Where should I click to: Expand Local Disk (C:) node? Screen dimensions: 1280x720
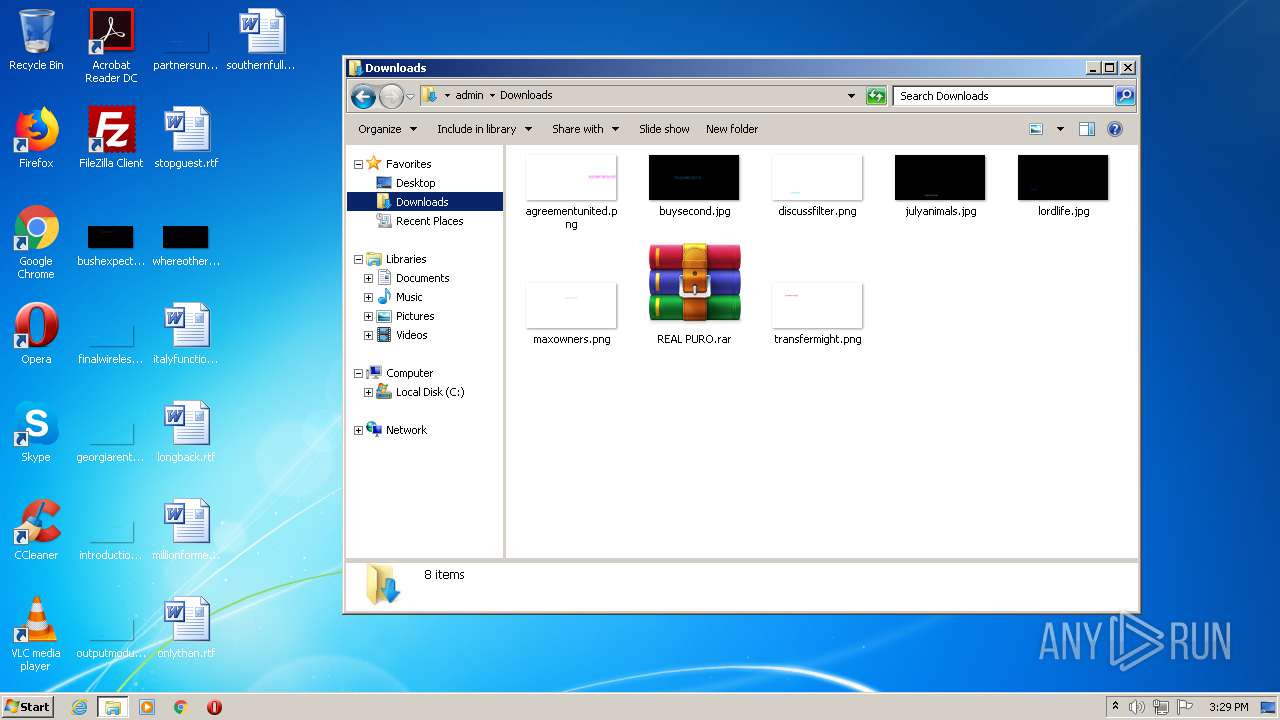click(x=368, y=392)
